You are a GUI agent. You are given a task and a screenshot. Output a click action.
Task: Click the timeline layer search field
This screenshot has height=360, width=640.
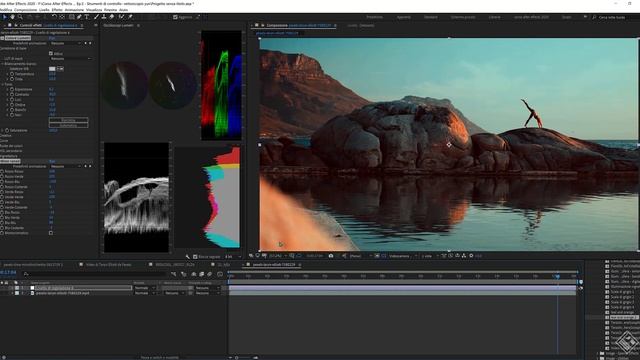pyautogui.click(x=95, y=274)
